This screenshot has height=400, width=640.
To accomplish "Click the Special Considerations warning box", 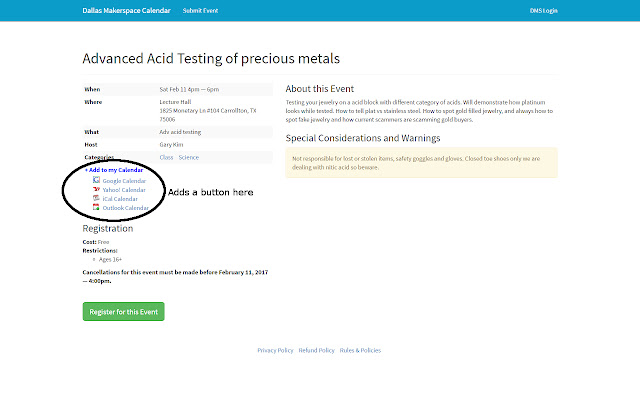I will point(421,162).
